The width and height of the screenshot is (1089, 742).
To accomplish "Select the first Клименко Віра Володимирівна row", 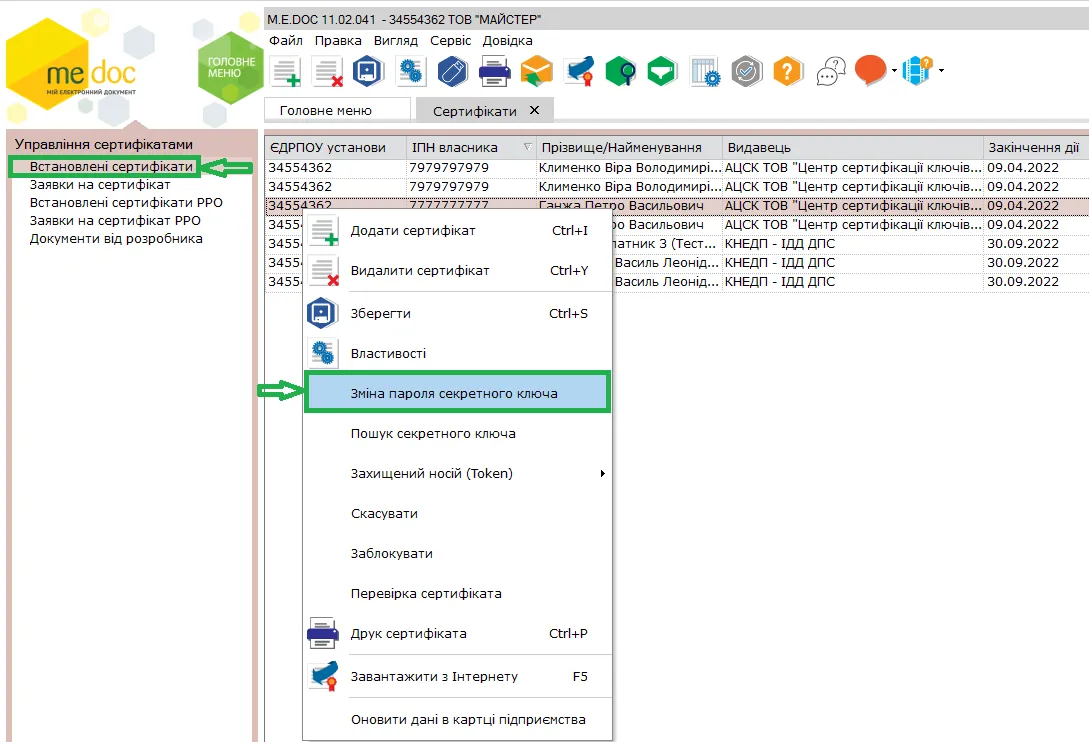I will click(676, 167).
